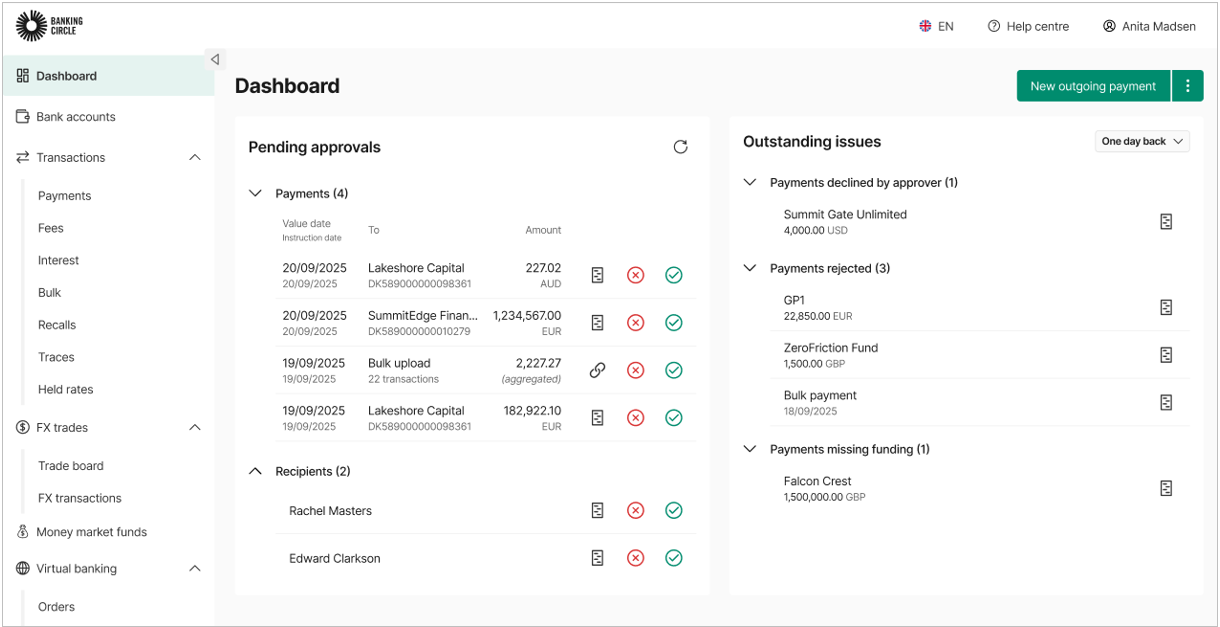Open details for recipient Edward Clarkson

(597, 558)
